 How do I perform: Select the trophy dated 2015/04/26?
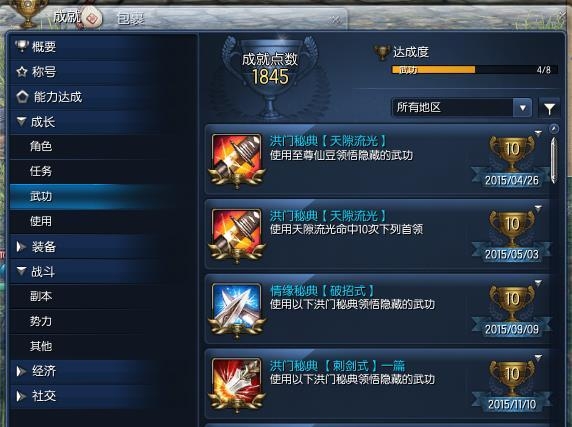tap(511, 160)
